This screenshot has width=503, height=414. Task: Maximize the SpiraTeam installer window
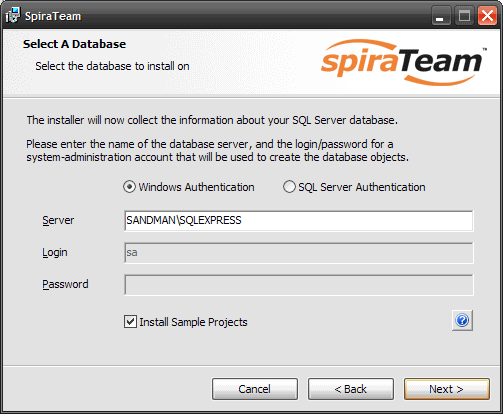[x=464, y=16]
